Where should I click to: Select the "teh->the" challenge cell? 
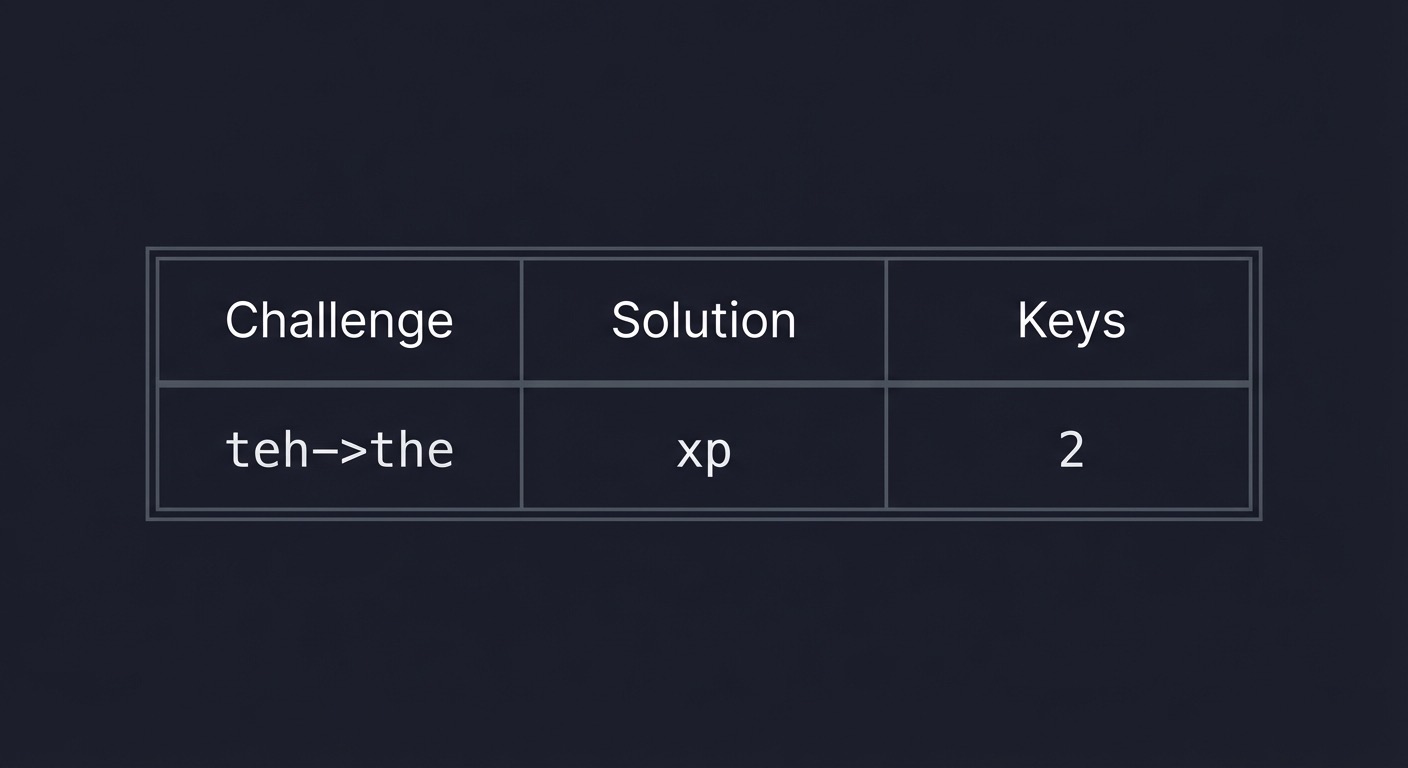point(339,450)
